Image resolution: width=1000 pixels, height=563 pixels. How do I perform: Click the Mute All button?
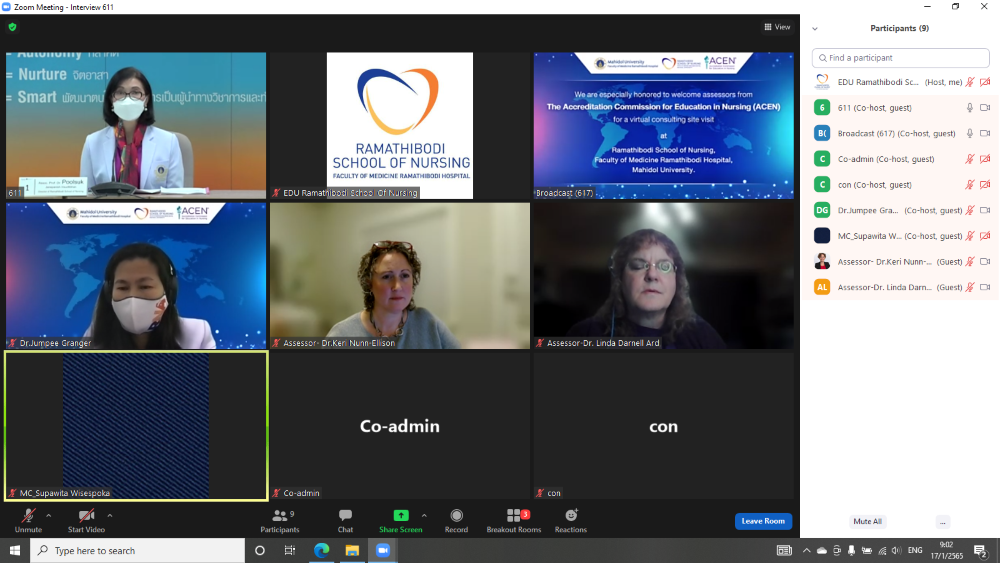867,522
